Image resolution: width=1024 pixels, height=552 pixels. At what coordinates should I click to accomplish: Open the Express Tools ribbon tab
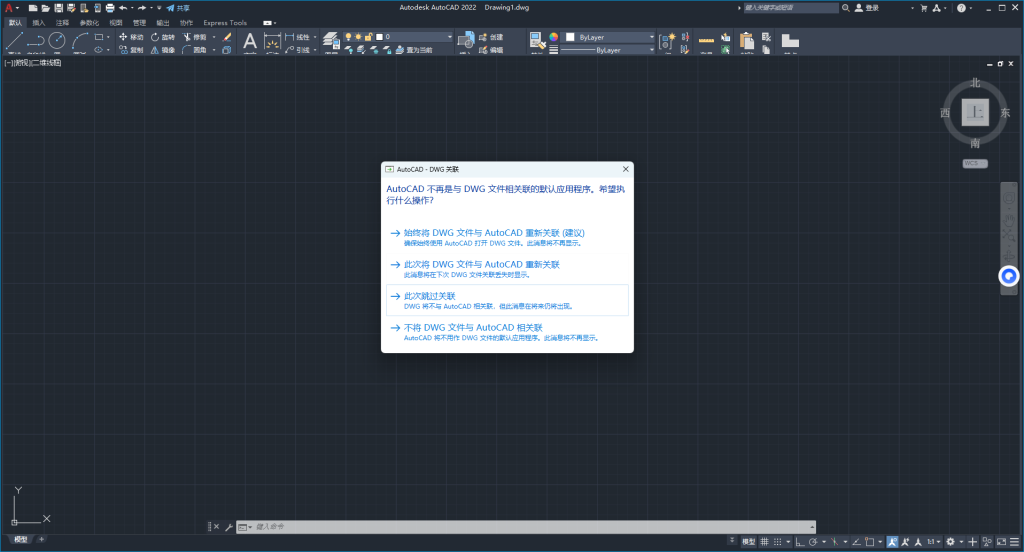click(x=225, y=22)
